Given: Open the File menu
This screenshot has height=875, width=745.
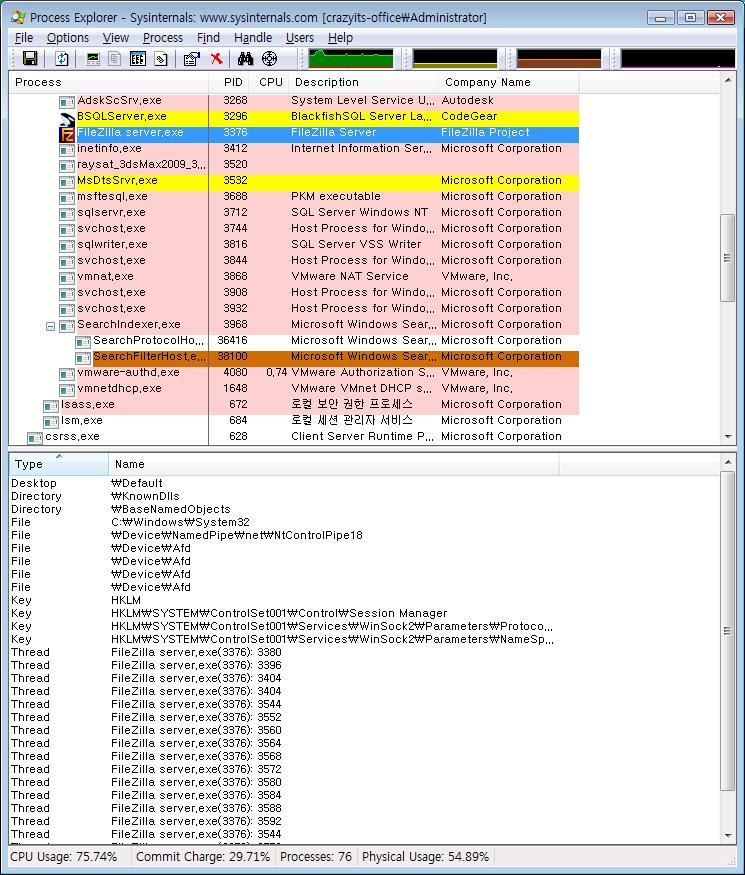Looking at the screenshot, I should 24,38.
